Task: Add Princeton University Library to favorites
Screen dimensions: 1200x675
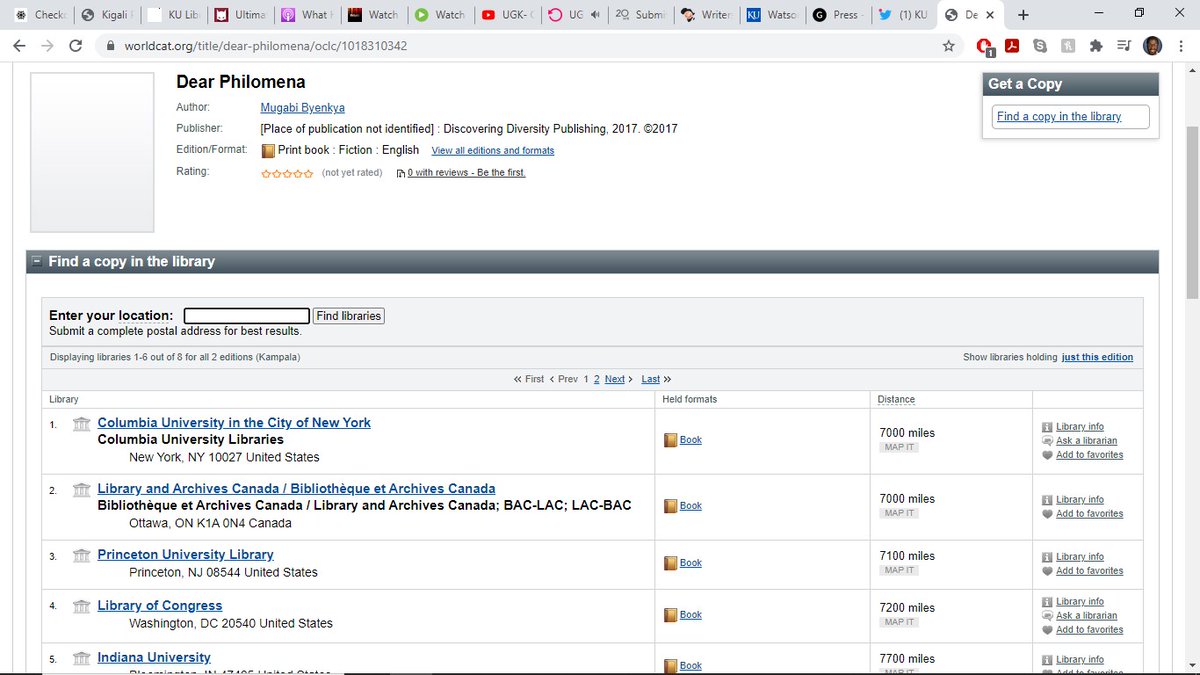Action: [1089, 571]
